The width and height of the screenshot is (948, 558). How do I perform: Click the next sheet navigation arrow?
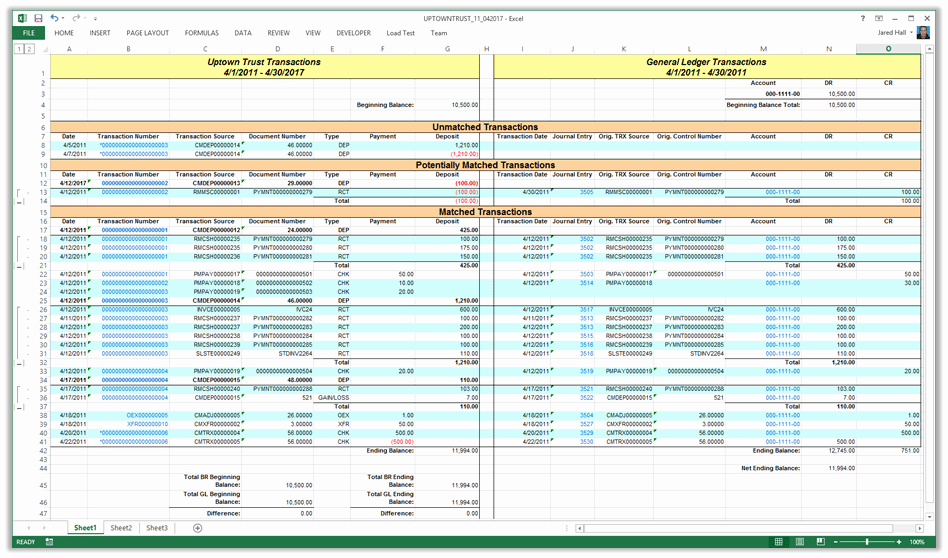point(44,528)
